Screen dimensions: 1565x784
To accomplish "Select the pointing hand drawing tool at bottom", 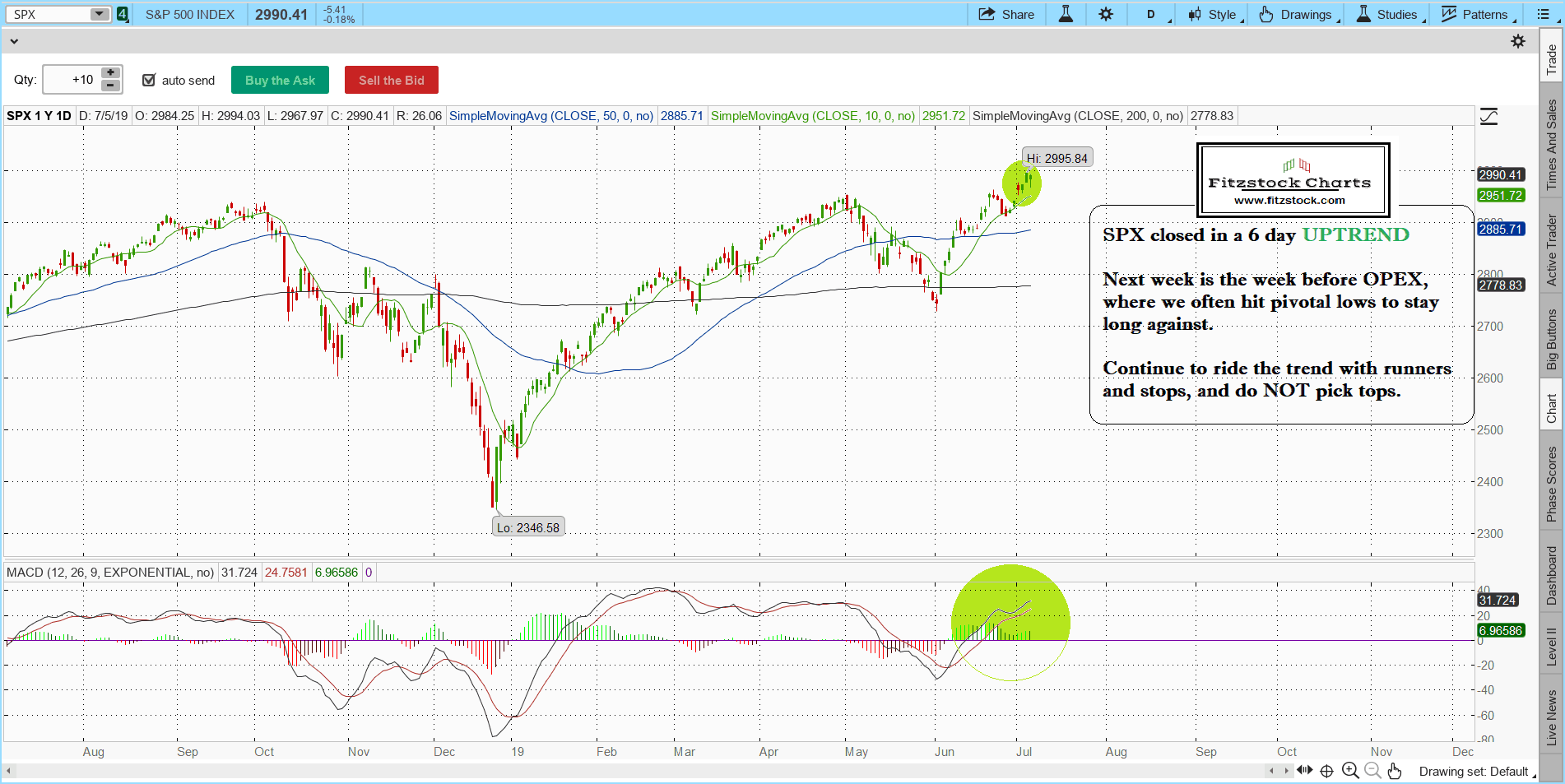I will (x=1394, y=771).
